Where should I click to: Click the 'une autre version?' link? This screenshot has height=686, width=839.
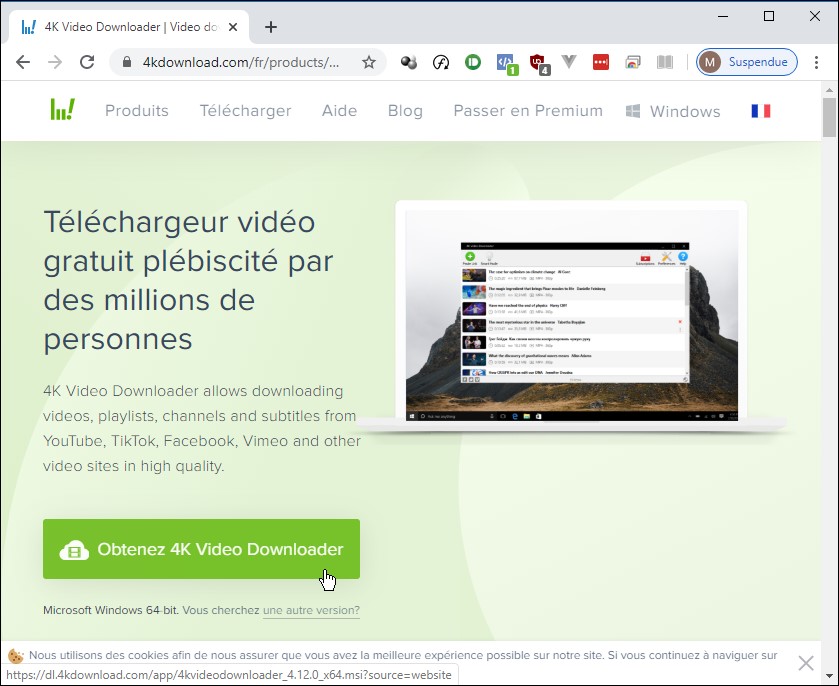click(311, 610)
